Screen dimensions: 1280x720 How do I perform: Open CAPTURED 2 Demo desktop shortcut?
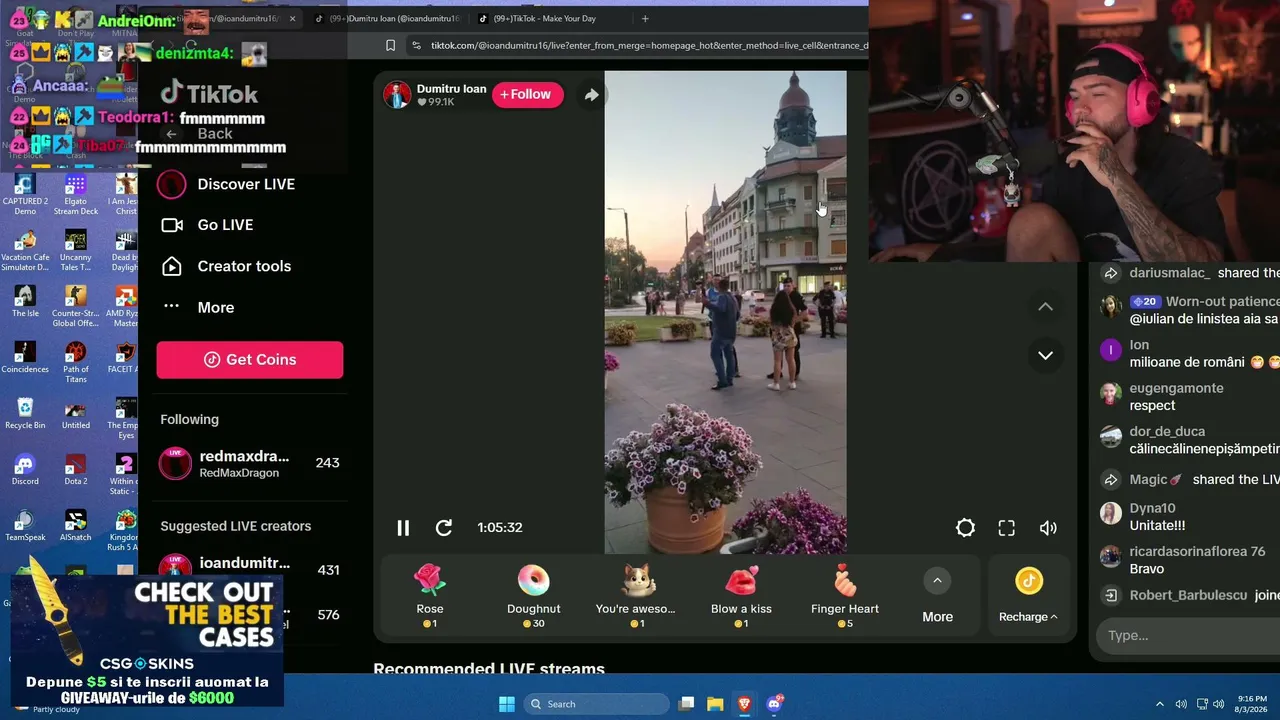[x=25, y=195]
